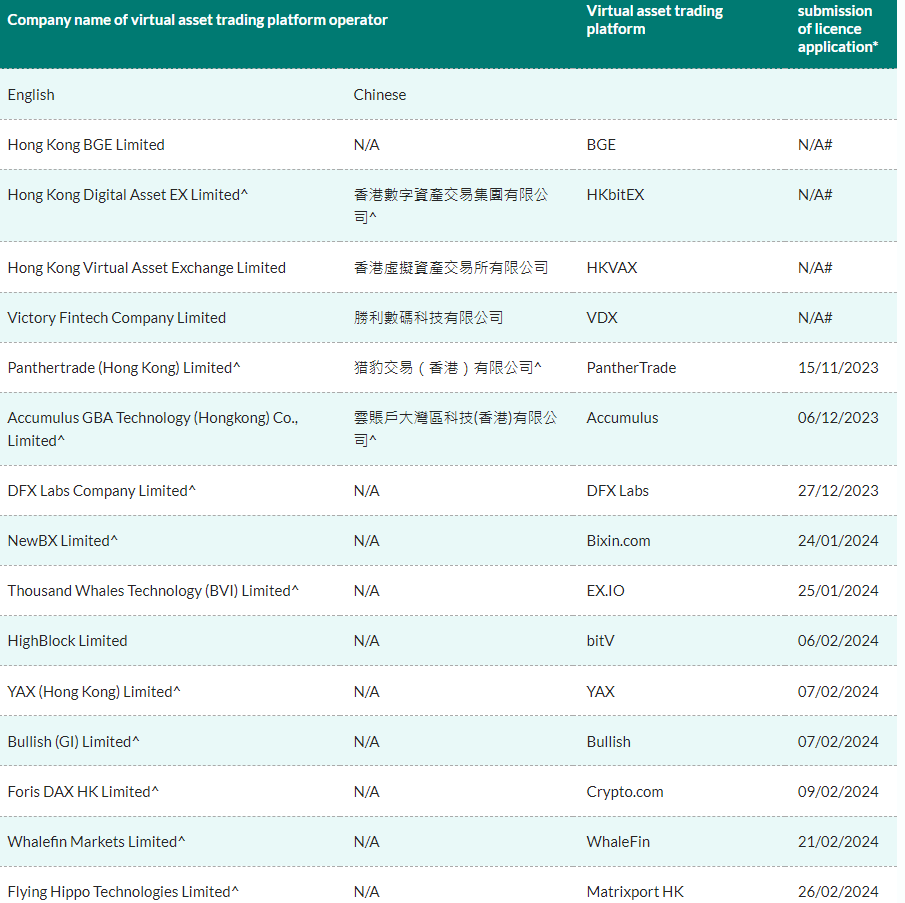Click '07/02/2024' date in the Bullish row
The image size is (905, 903).
[838, 742]
